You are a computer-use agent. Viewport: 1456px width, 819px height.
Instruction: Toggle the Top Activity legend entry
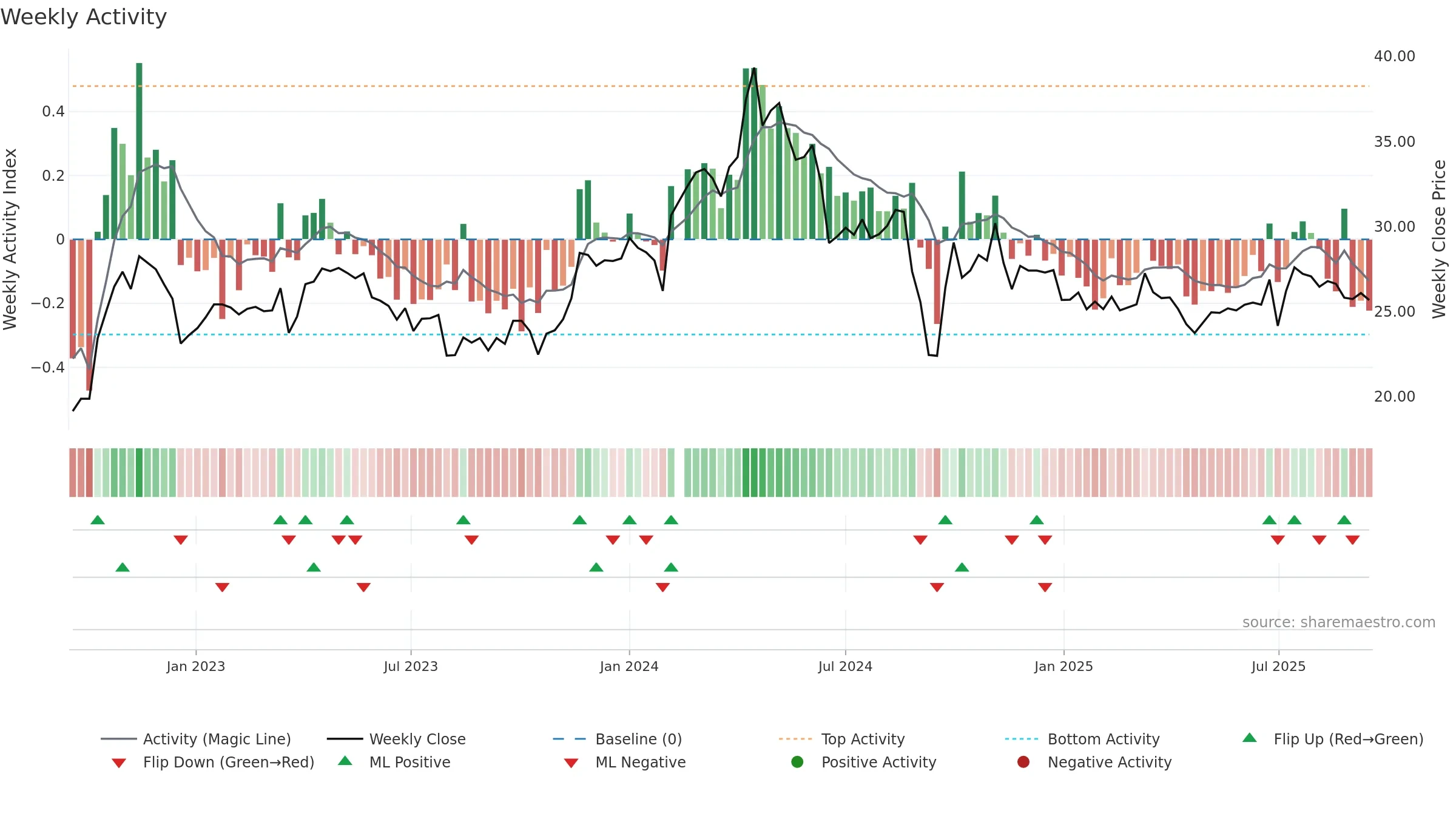tap(841, 739)
